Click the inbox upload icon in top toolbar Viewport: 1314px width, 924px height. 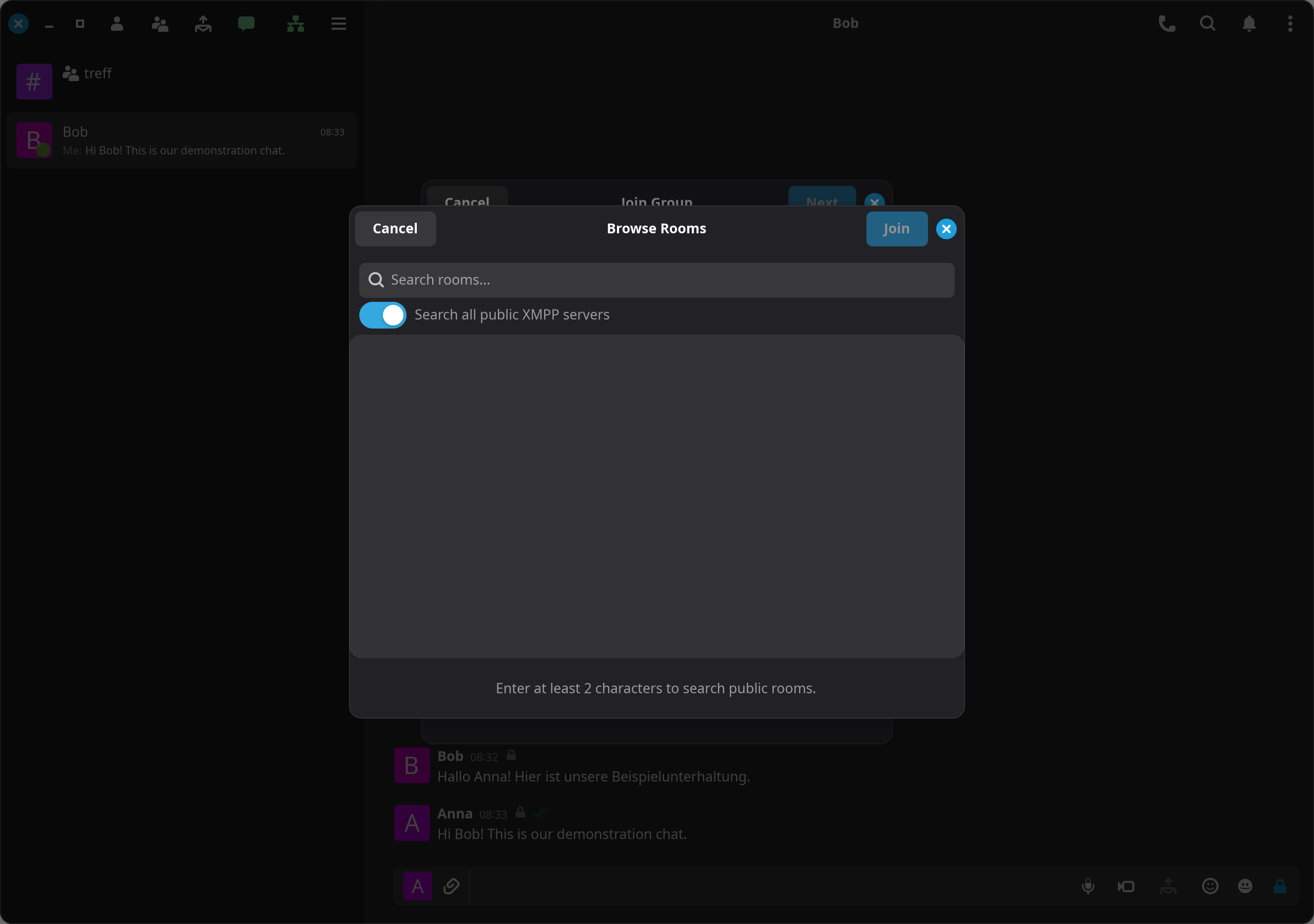(203, 24)
